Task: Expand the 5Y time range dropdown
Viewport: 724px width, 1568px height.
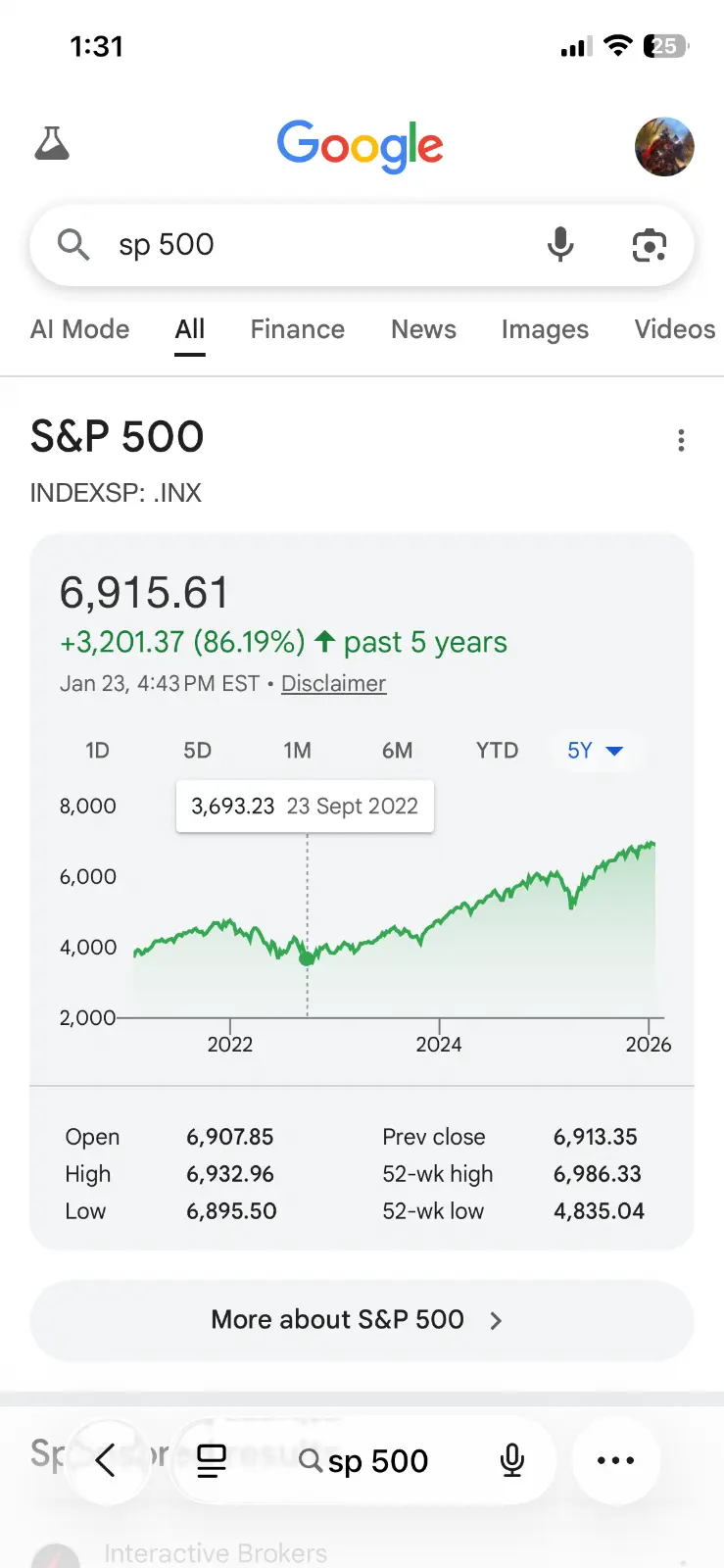Action: point(595,751)
